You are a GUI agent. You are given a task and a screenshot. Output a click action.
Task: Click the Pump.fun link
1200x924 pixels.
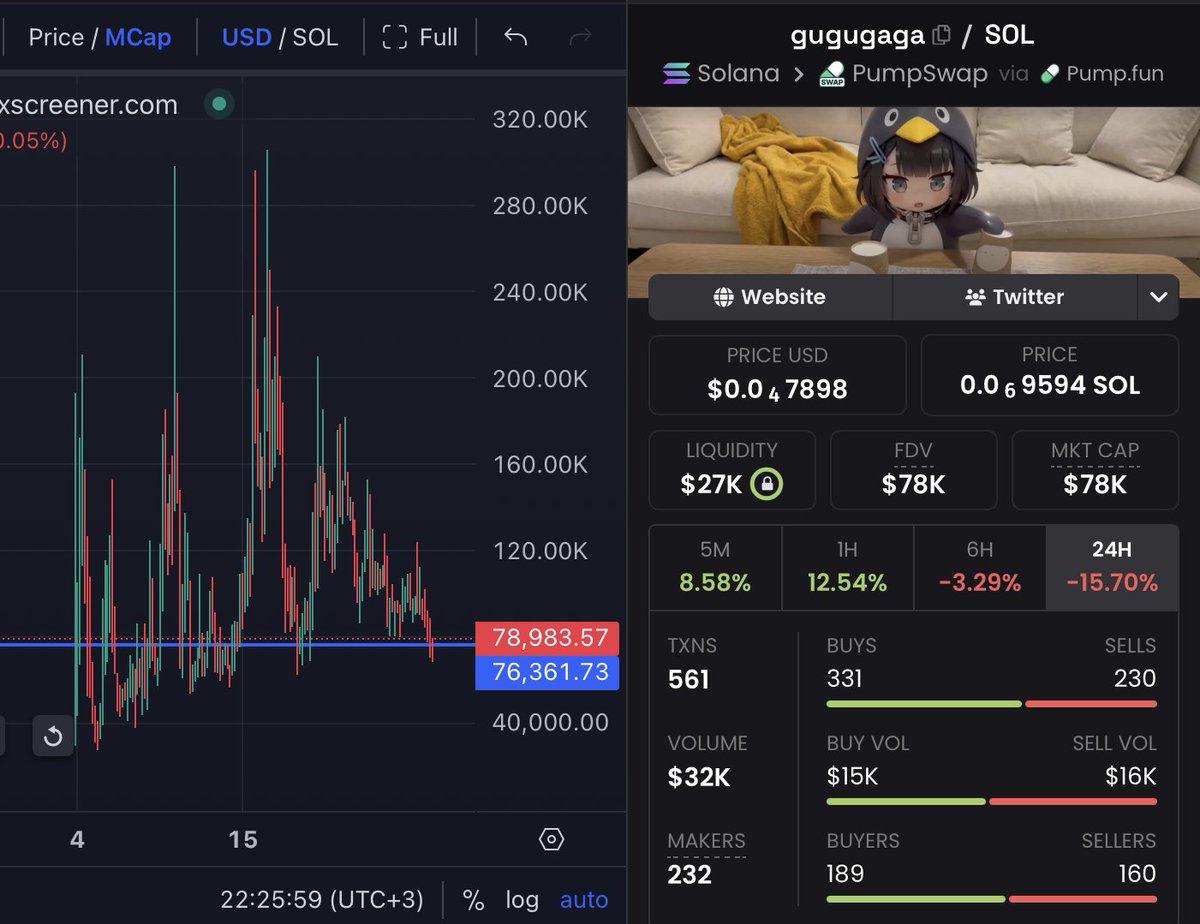1102,74
